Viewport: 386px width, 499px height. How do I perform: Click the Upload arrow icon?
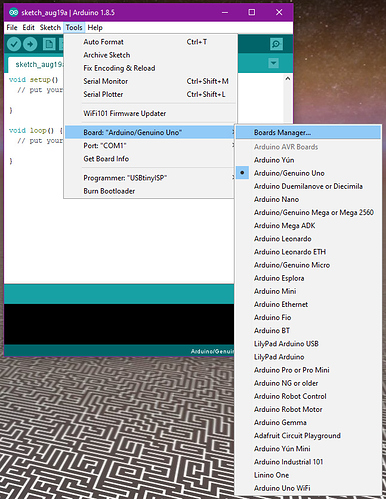[30, 44]
